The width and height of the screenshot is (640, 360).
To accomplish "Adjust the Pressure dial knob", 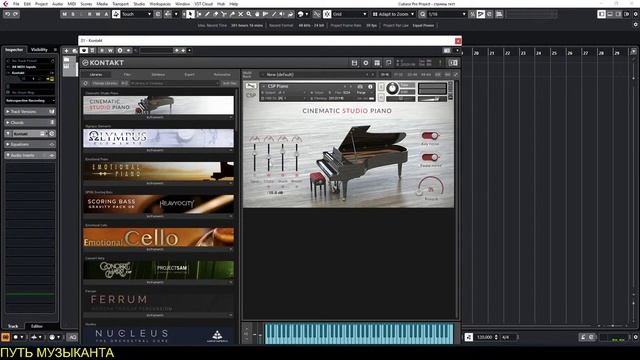I will 431,187.
